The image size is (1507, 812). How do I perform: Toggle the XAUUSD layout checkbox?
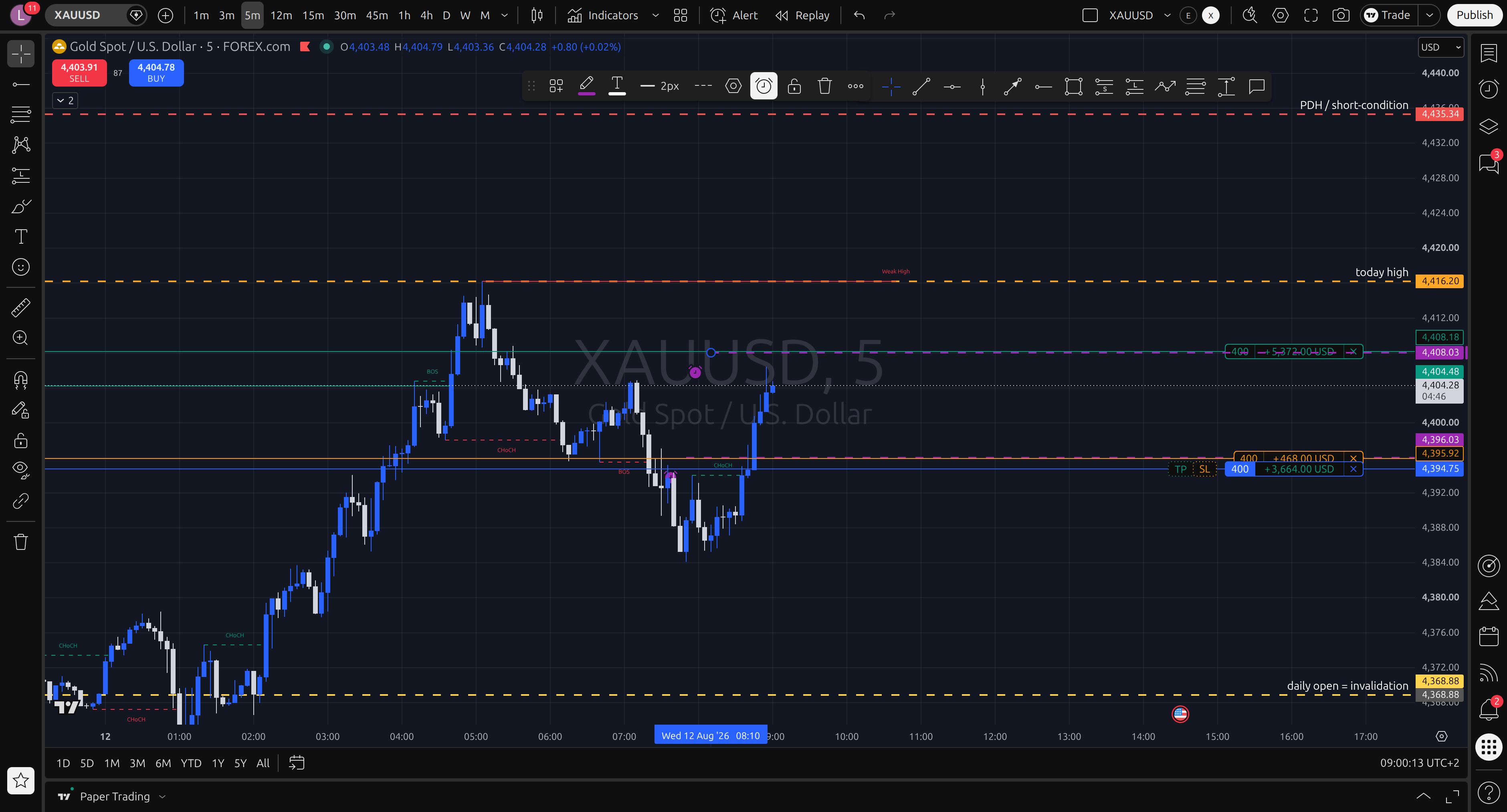1090,15
